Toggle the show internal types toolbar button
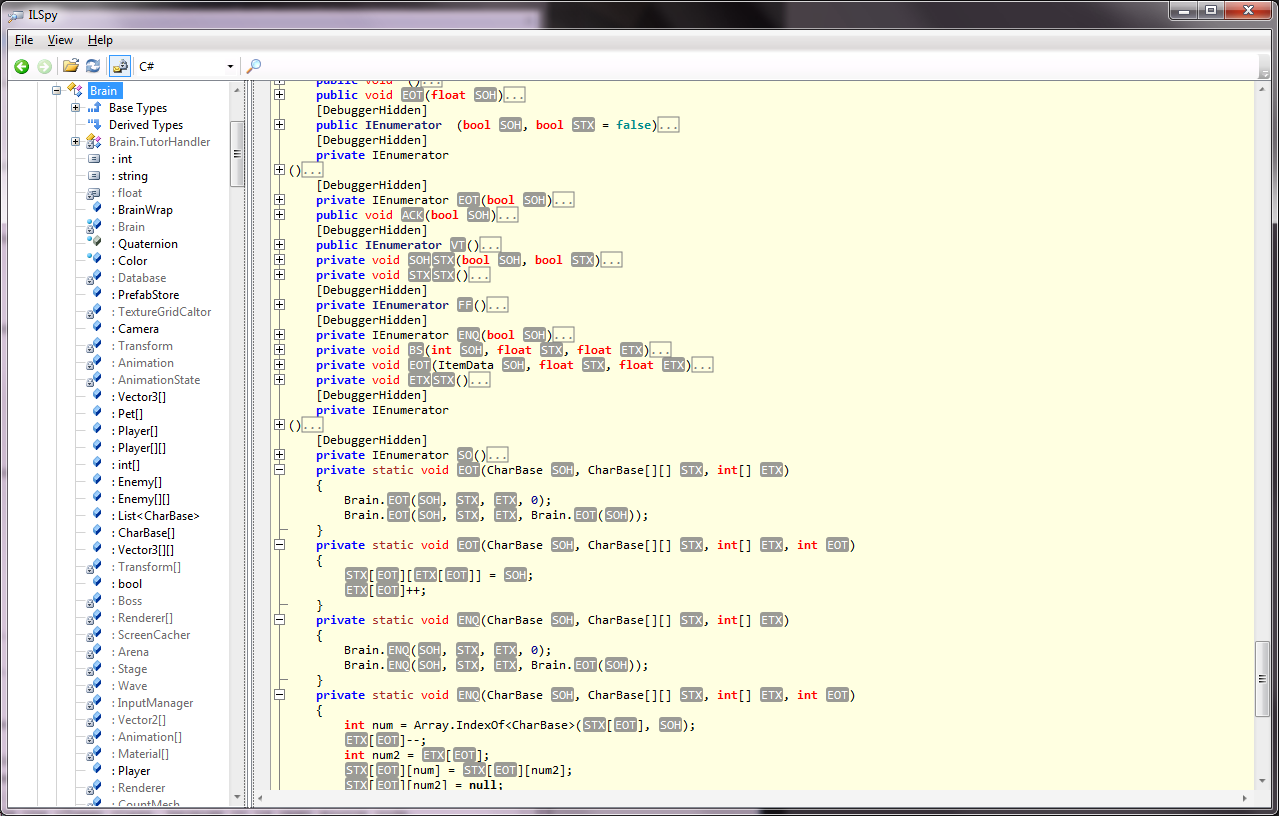Viewport: 1279px width, 816px height. pos(120,66)
